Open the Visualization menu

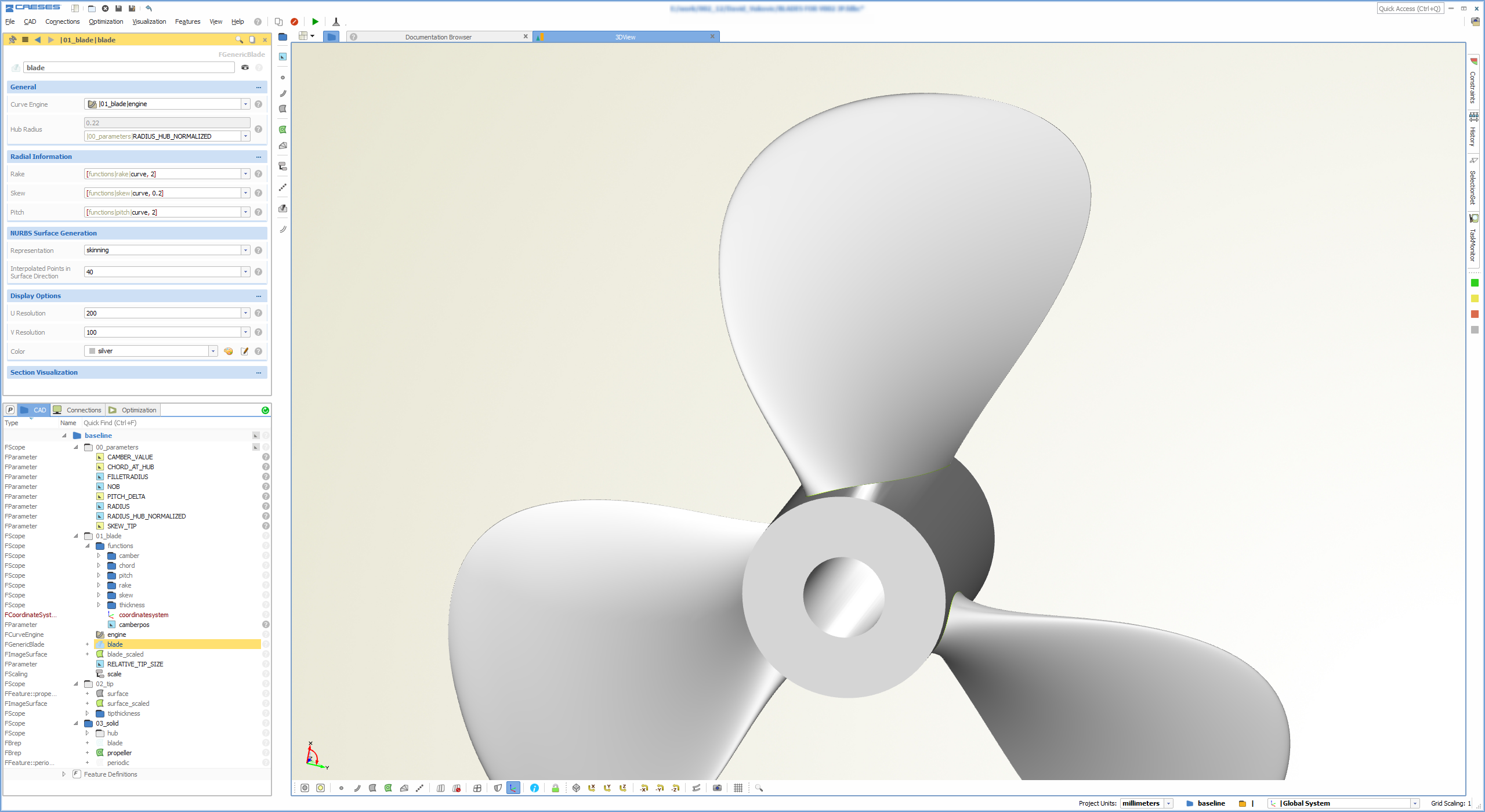(x=149, y=21)
